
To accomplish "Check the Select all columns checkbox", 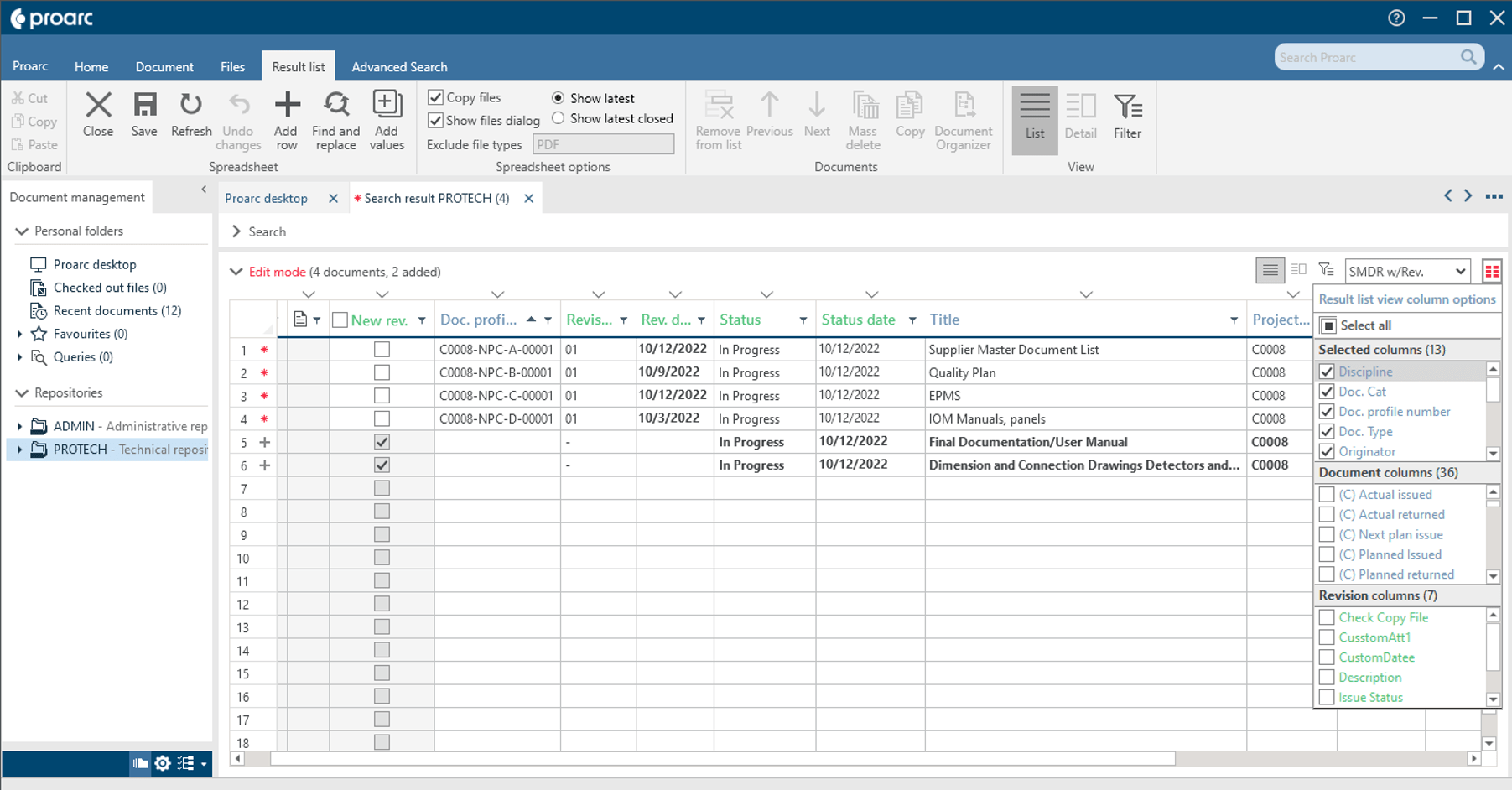I will [x=1328, y=325].
